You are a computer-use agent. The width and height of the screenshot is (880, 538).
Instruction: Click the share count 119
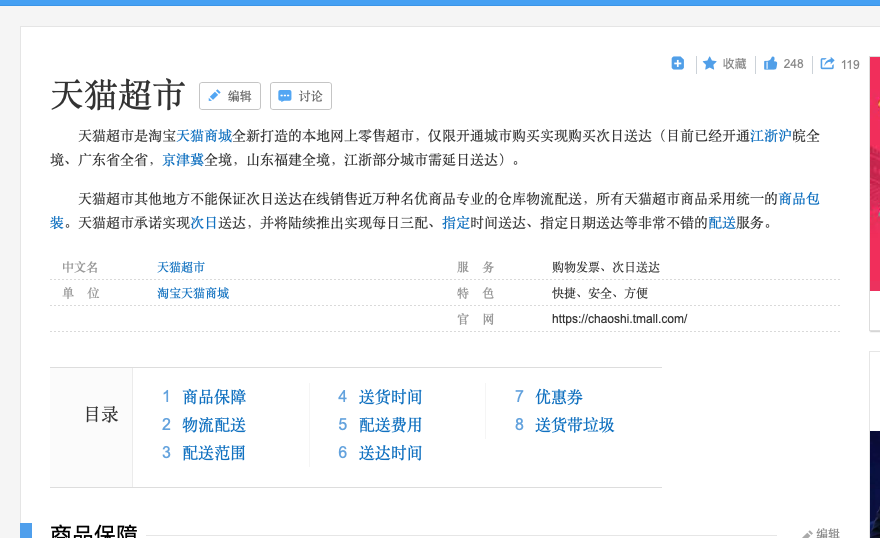850,65
